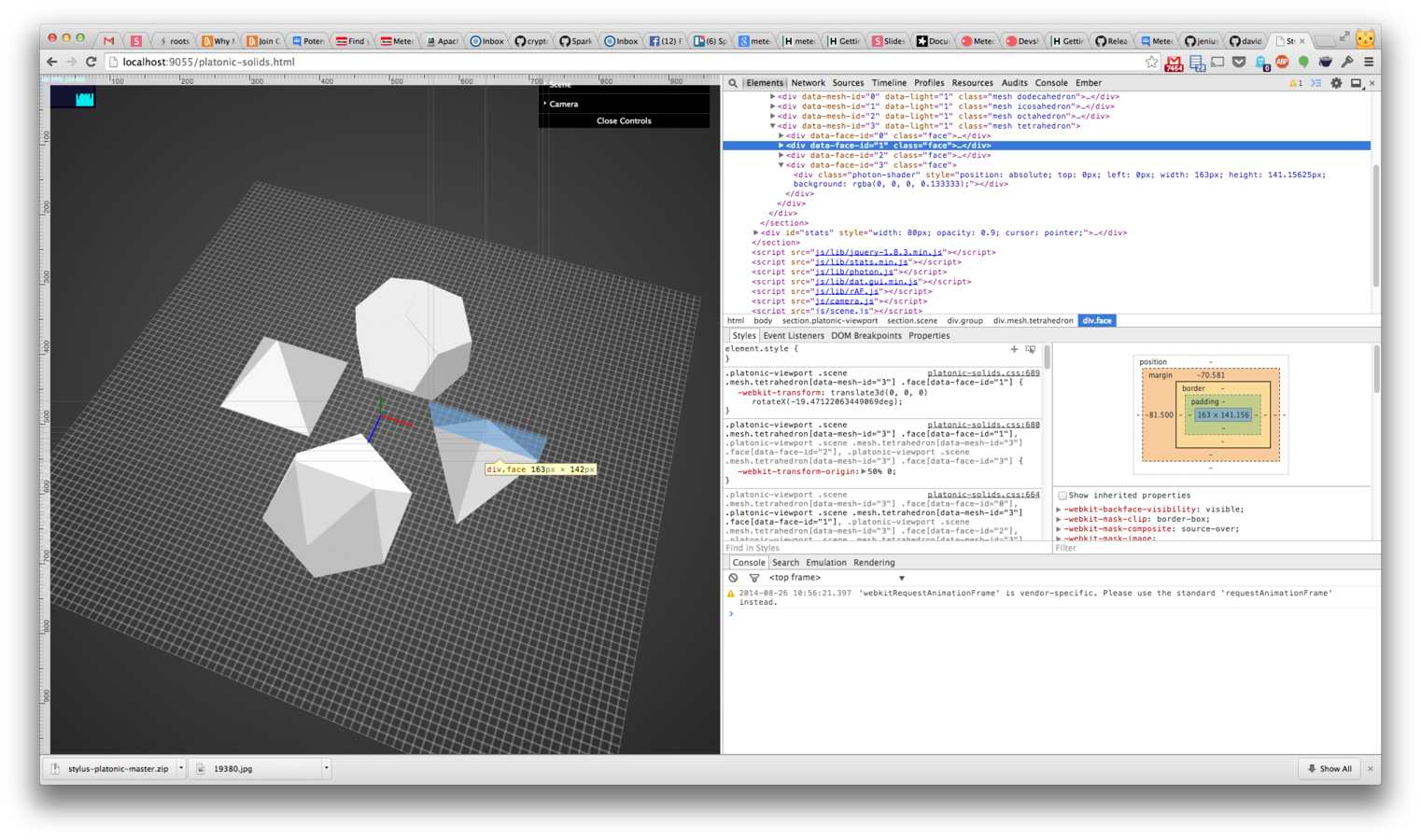Switch to the Network panel tab
The image size is (1421, 840).
(808, 83)
